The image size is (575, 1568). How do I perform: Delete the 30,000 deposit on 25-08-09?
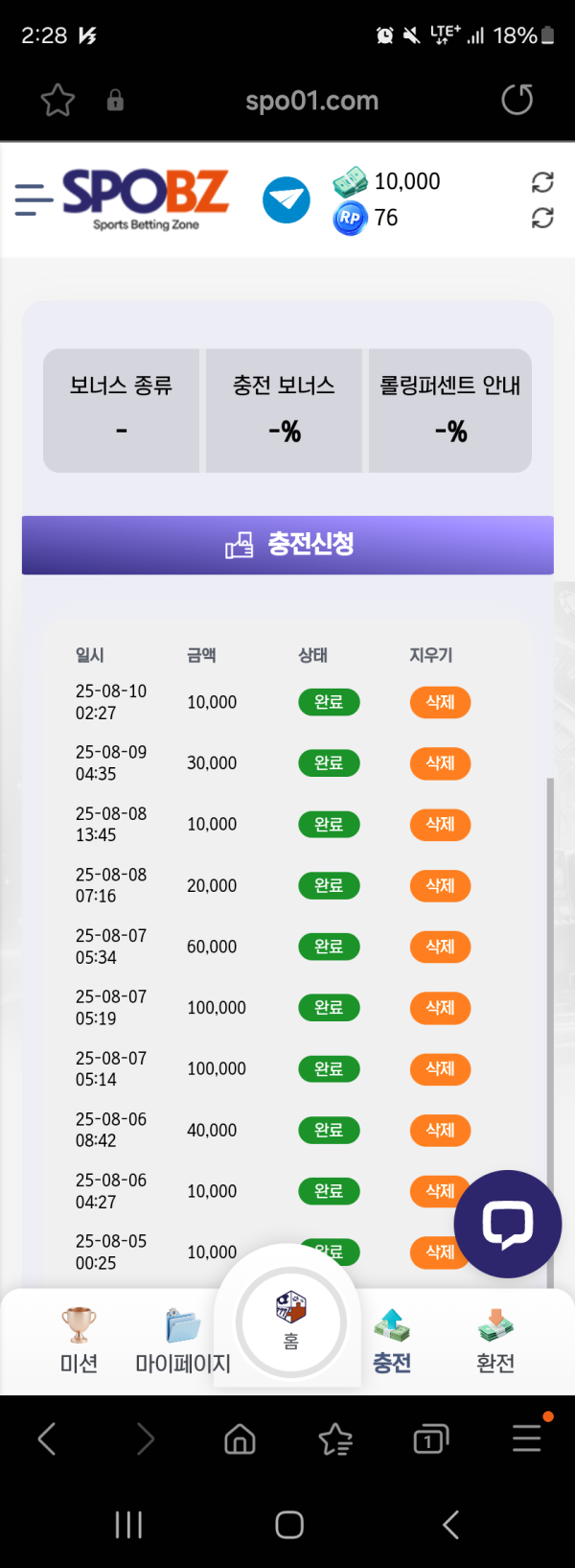[441, 763]
